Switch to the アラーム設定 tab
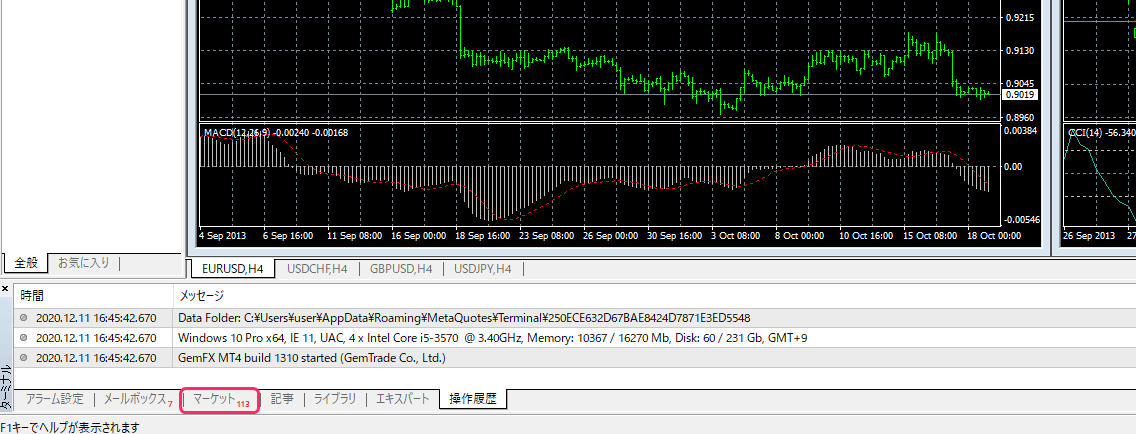Viewport: 1136px width, 434px height. pyautogui.click(x=54, y=399)
